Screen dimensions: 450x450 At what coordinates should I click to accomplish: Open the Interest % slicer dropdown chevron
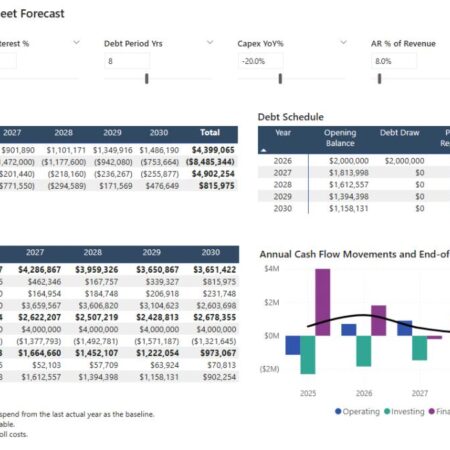click(76, 43)
